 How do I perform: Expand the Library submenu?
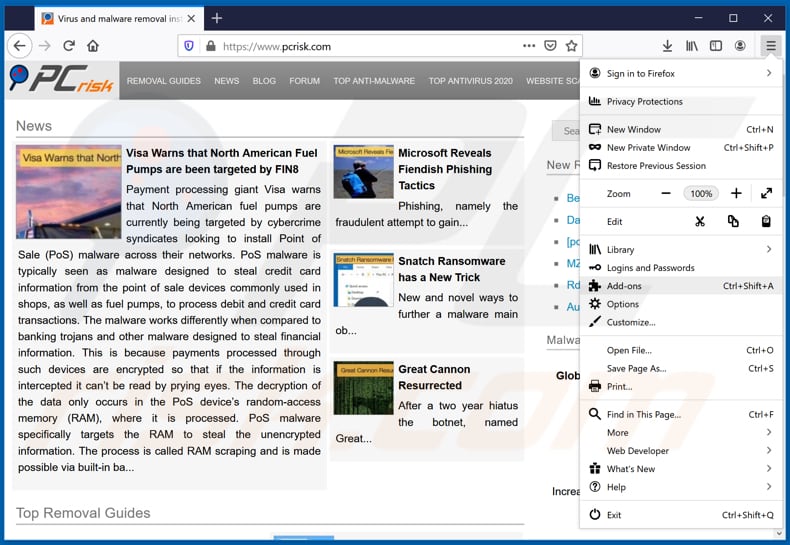[x=768, y=249]
